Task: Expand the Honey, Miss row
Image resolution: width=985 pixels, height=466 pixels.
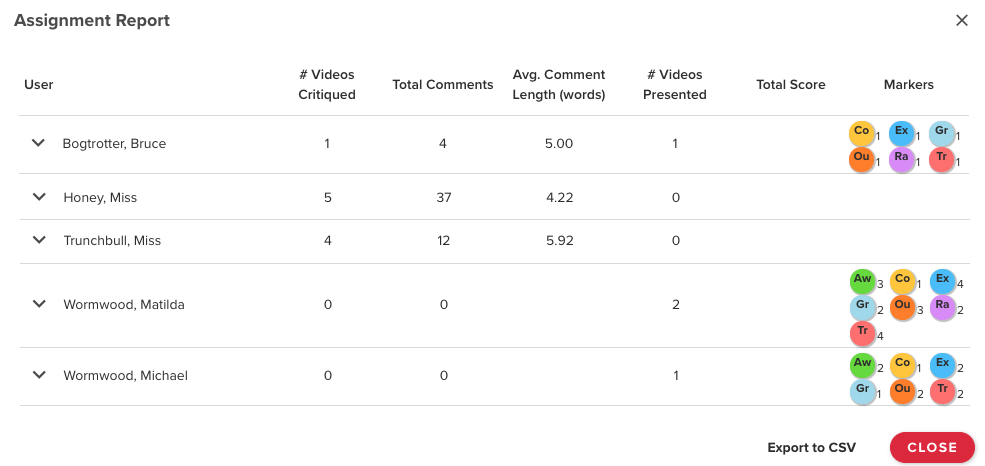Action: 39,197
